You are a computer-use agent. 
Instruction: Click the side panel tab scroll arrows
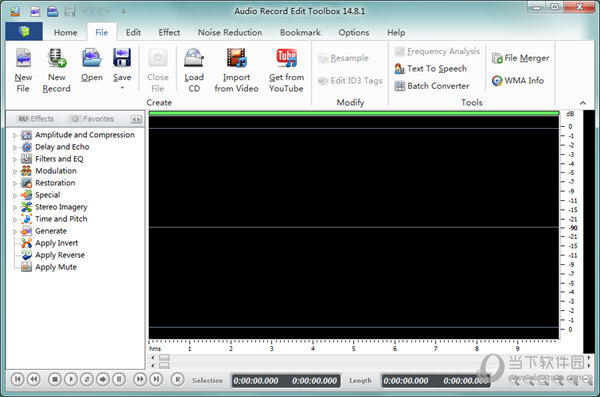coord(136,119)
